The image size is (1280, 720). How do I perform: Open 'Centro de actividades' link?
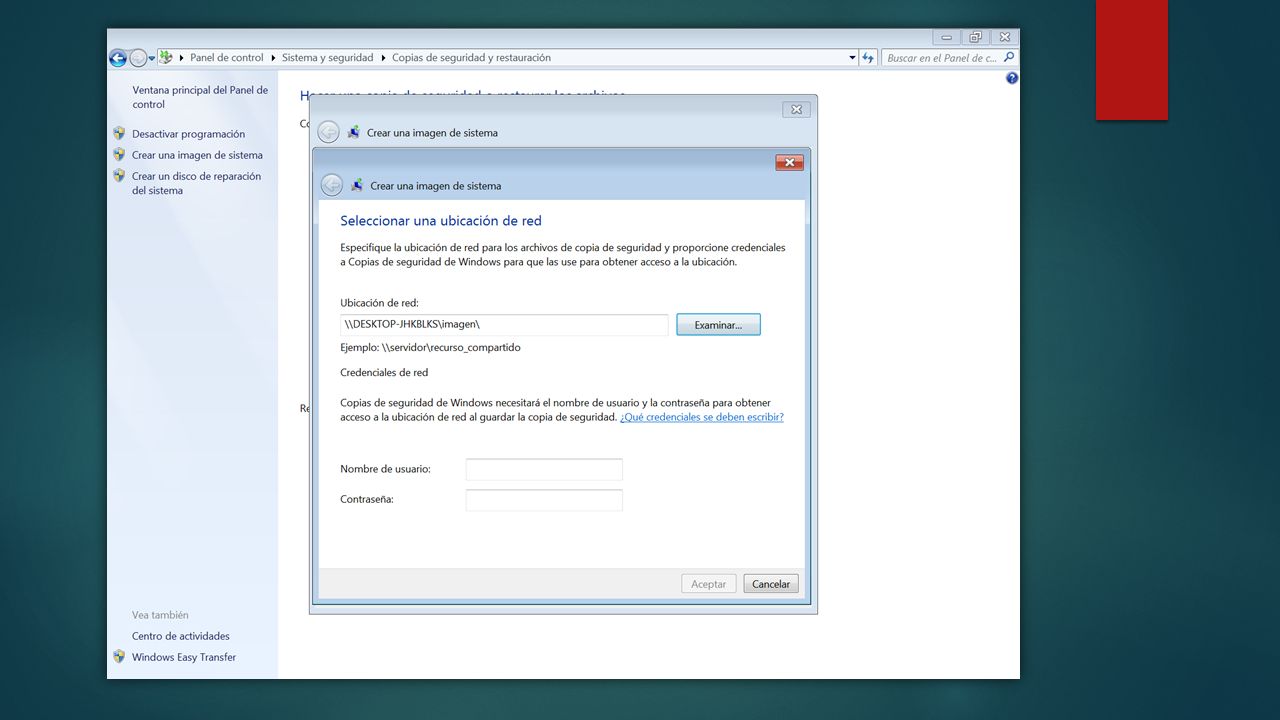[181, 636]
